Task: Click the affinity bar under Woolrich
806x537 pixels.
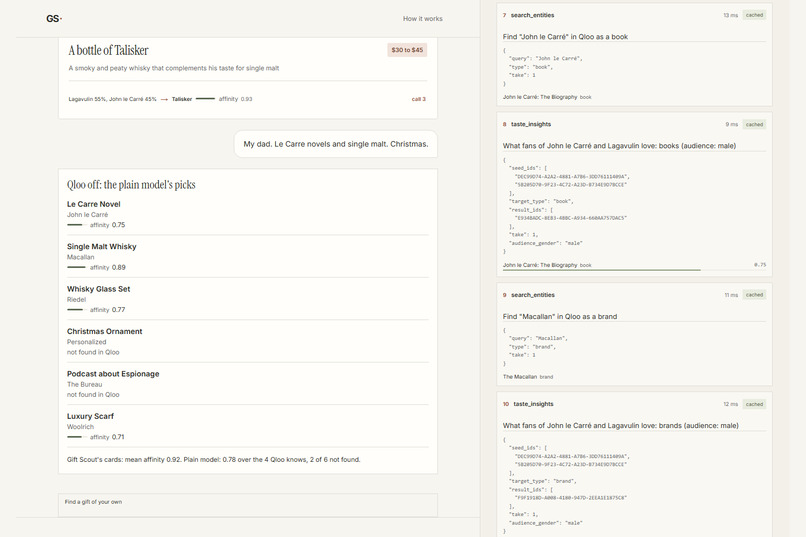Action: pos(77,437)
